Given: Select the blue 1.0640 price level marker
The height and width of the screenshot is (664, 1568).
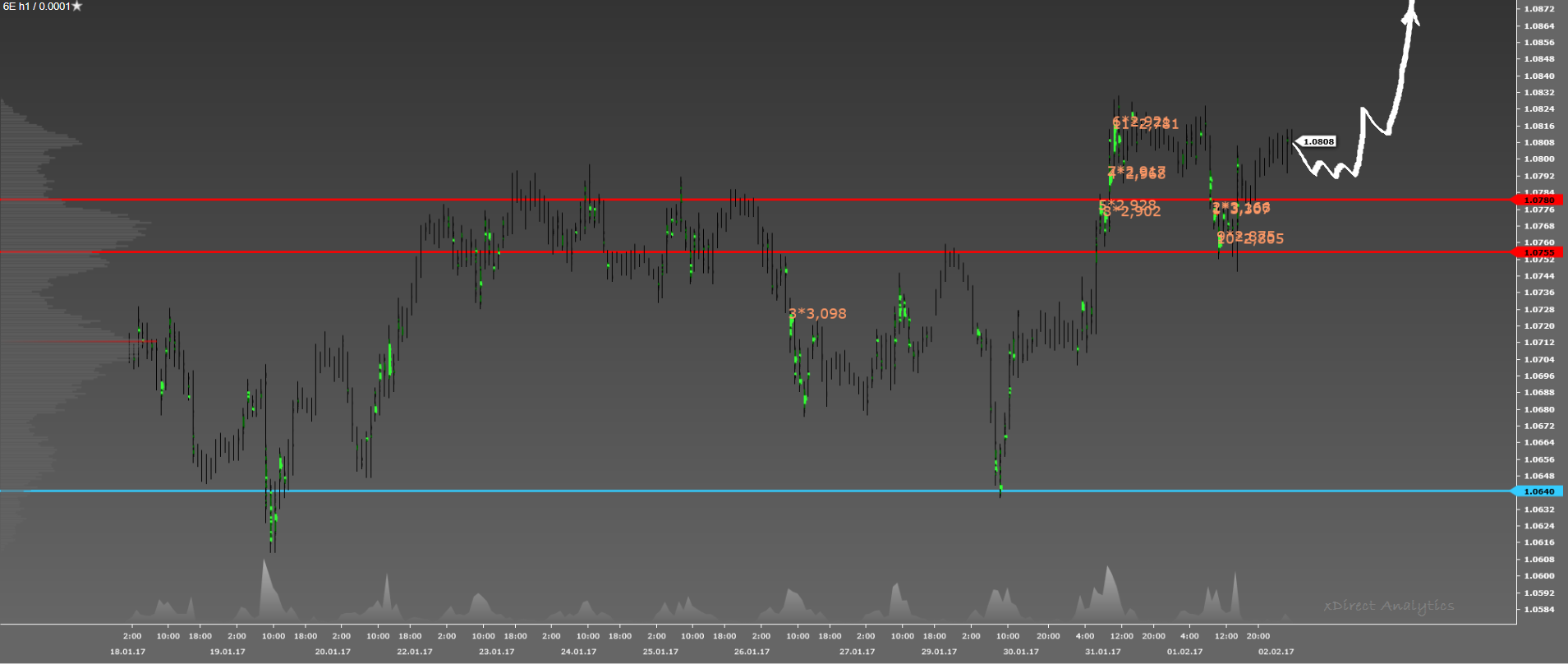Looking at the screenshot, I should [x=1538, y=491].
